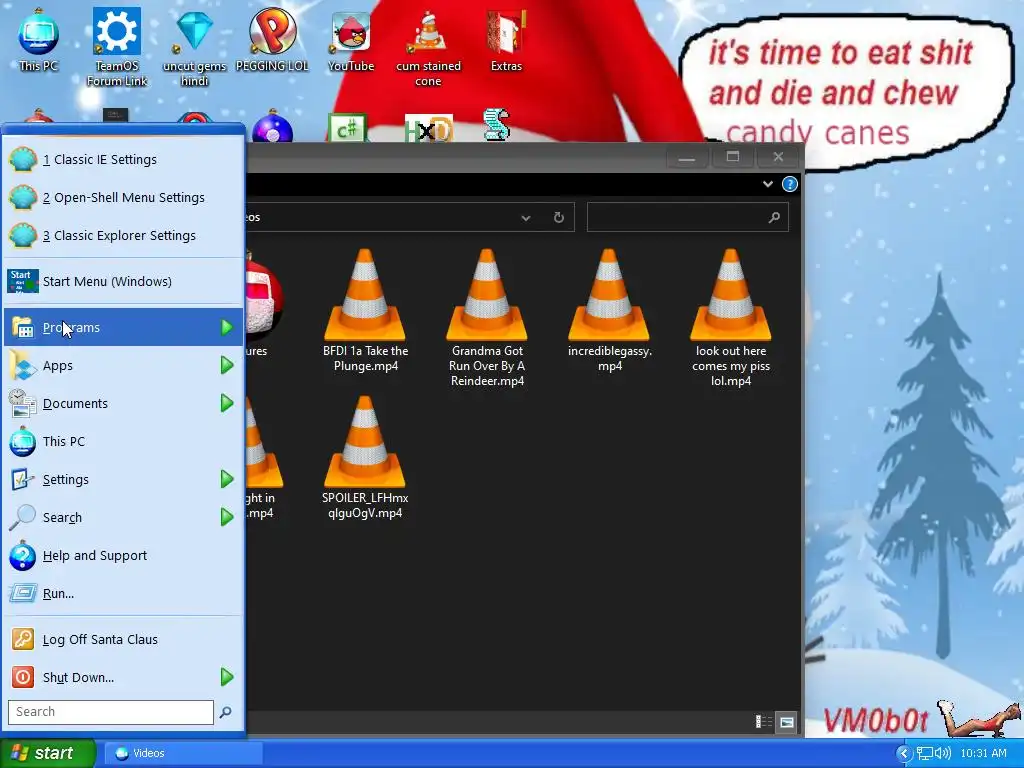Refresh the Videos folder view

coord(558,217)
